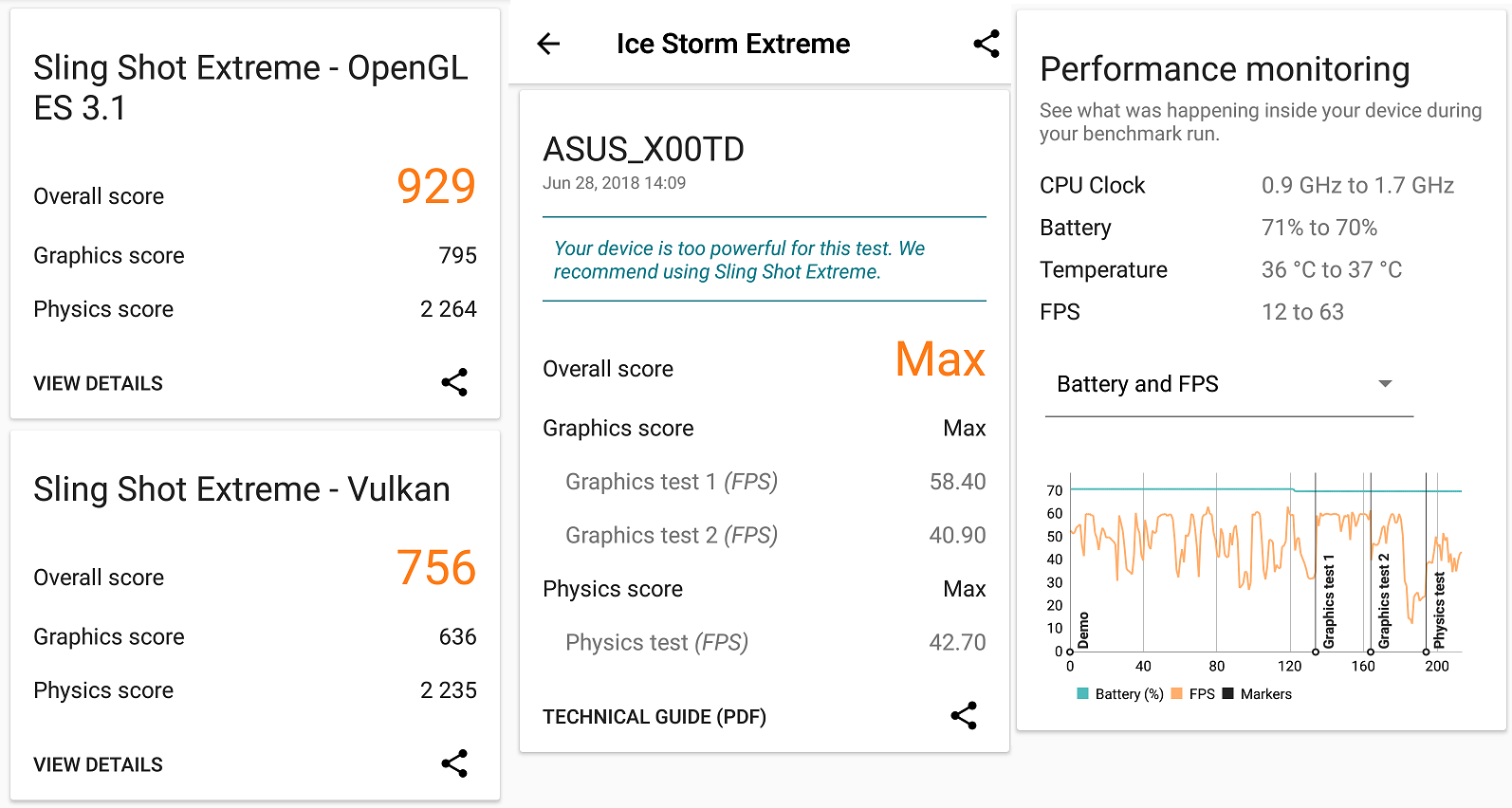Click the orange 929 overall score
Viewport: 1512px width, 808px height.
(436, 186)
